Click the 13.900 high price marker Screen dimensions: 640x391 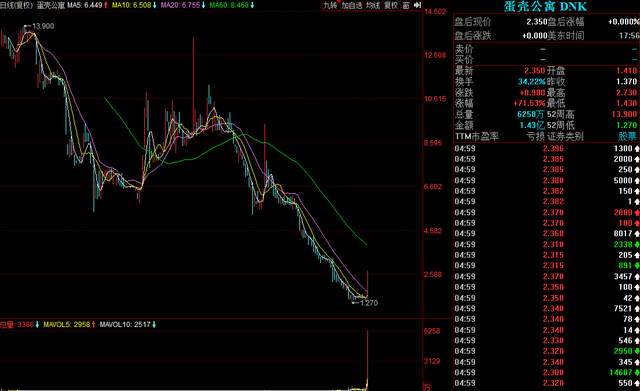(x=43, y=26)
